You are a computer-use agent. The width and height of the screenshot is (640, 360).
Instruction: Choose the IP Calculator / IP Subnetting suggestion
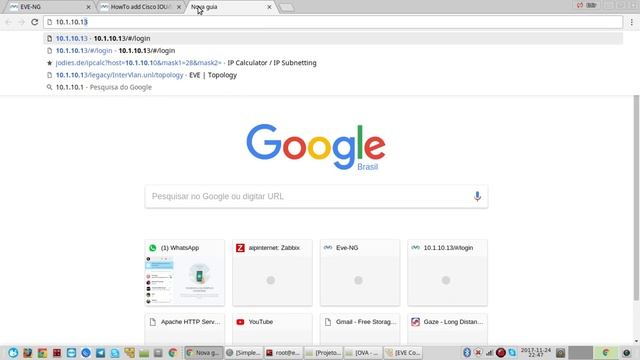pos(333,63)
